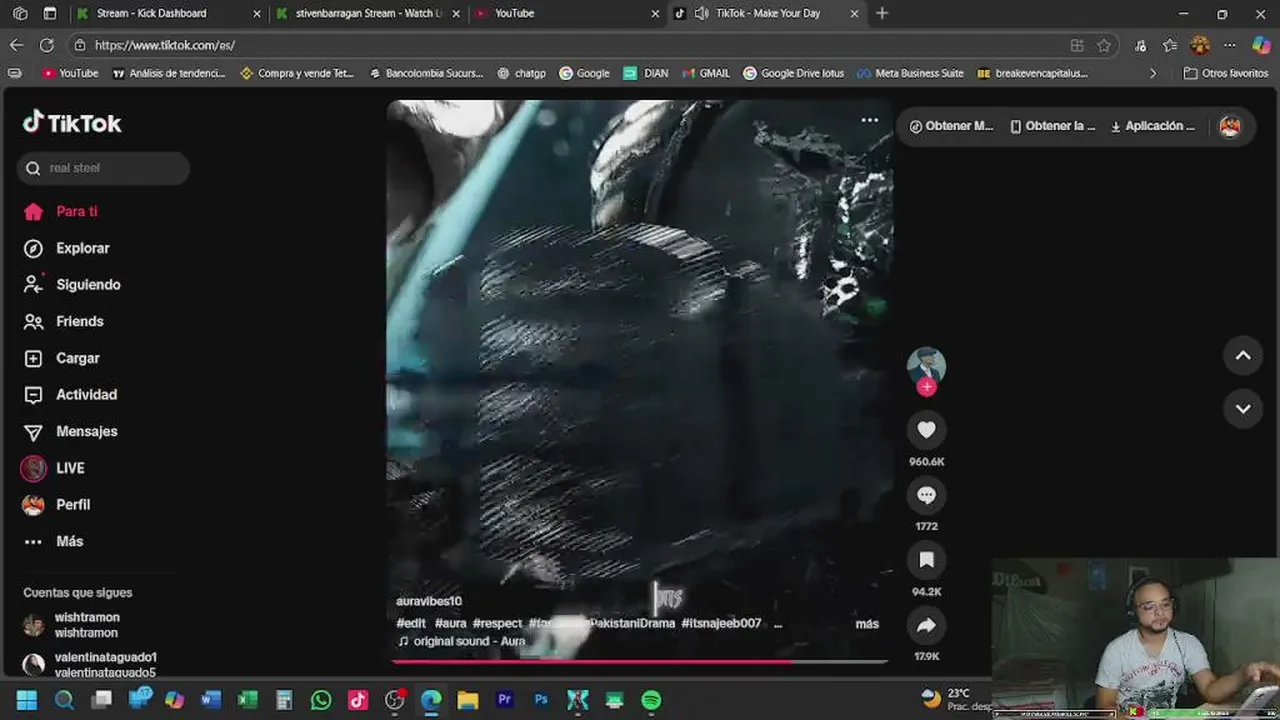Open the #respect hashtag
Screen dimensions: 1280x720
[497, 623]
